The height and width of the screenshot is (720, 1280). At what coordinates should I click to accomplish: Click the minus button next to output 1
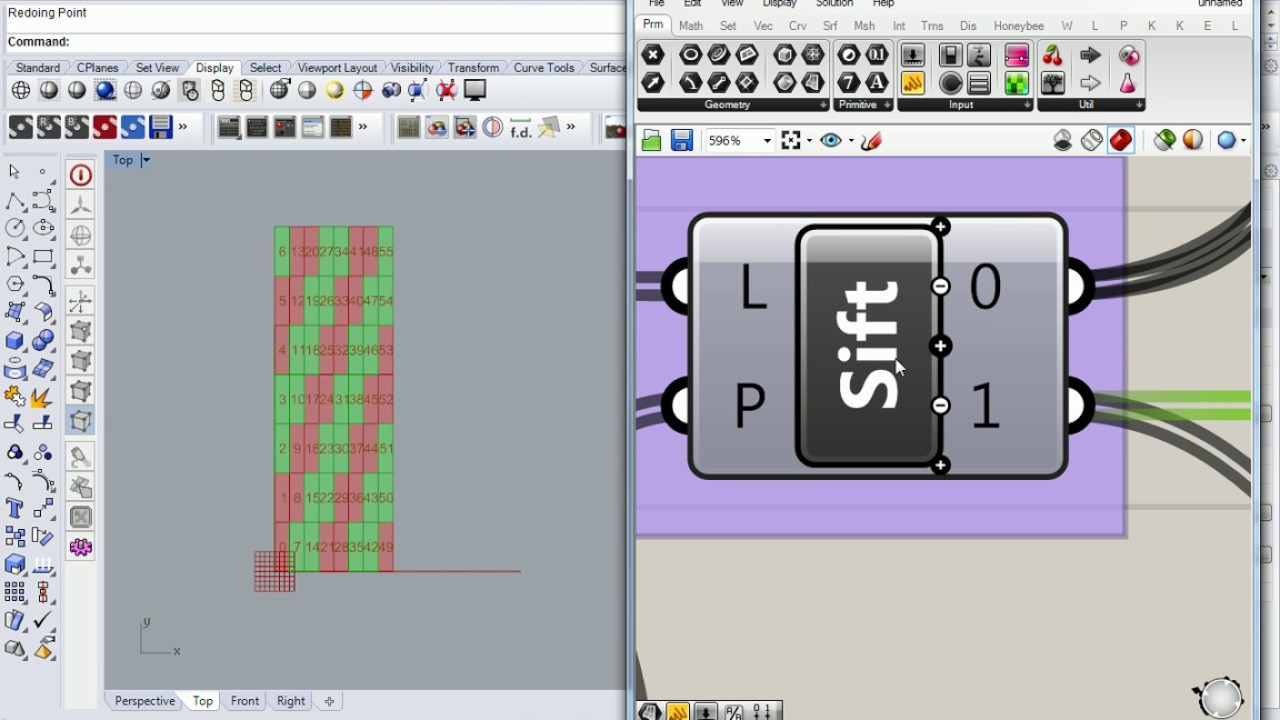click(940, 405)
